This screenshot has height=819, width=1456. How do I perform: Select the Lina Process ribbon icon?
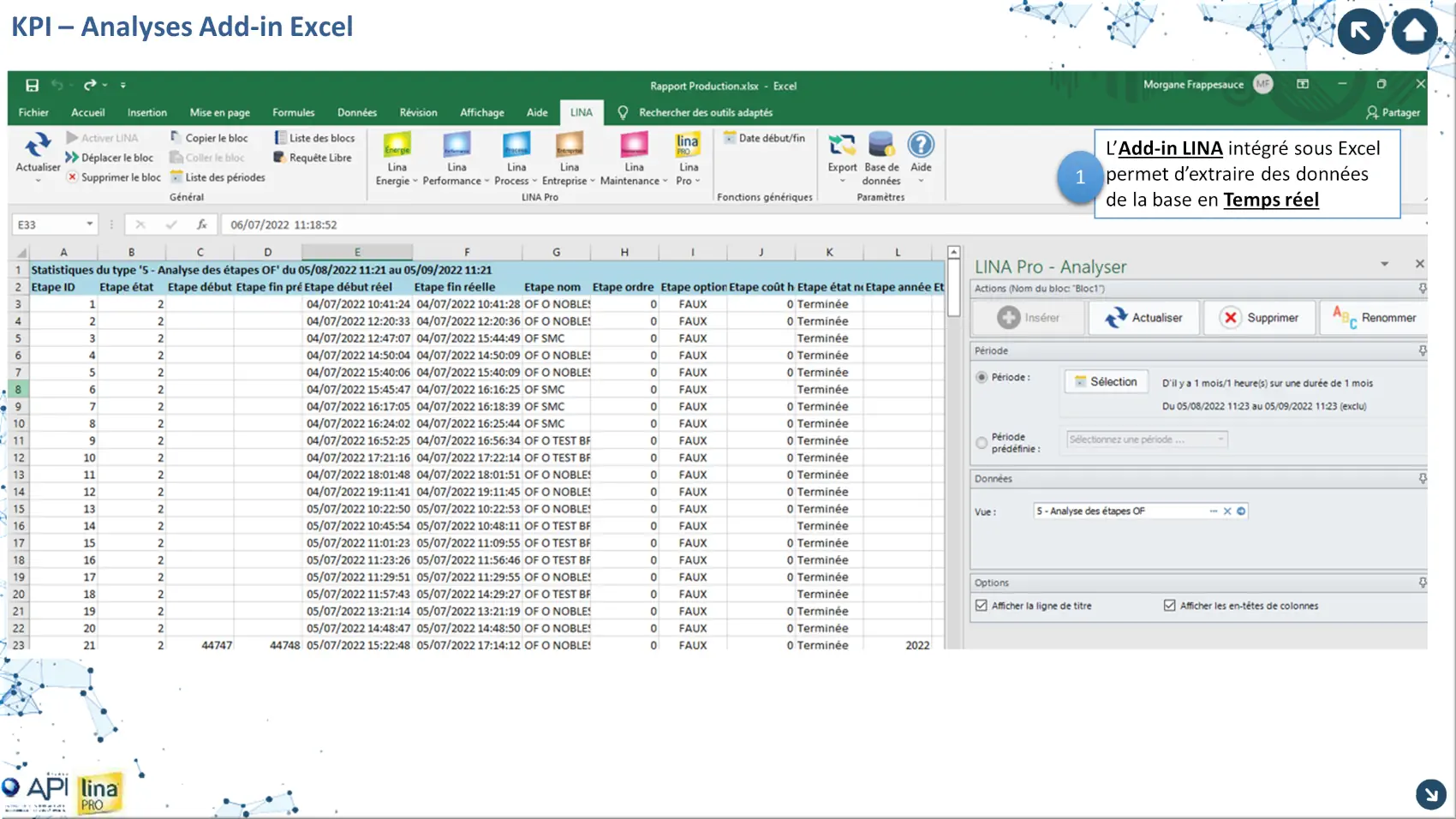[516, 146]
